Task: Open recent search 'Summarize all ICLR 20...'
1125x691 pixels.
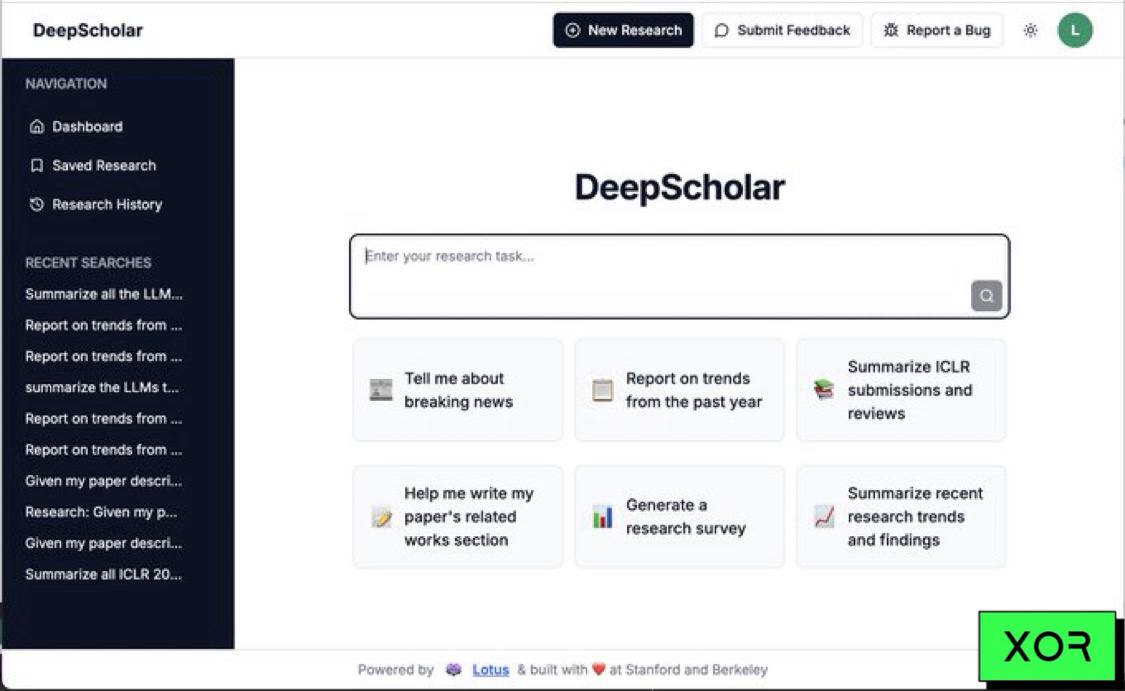Action: [104, 575]
